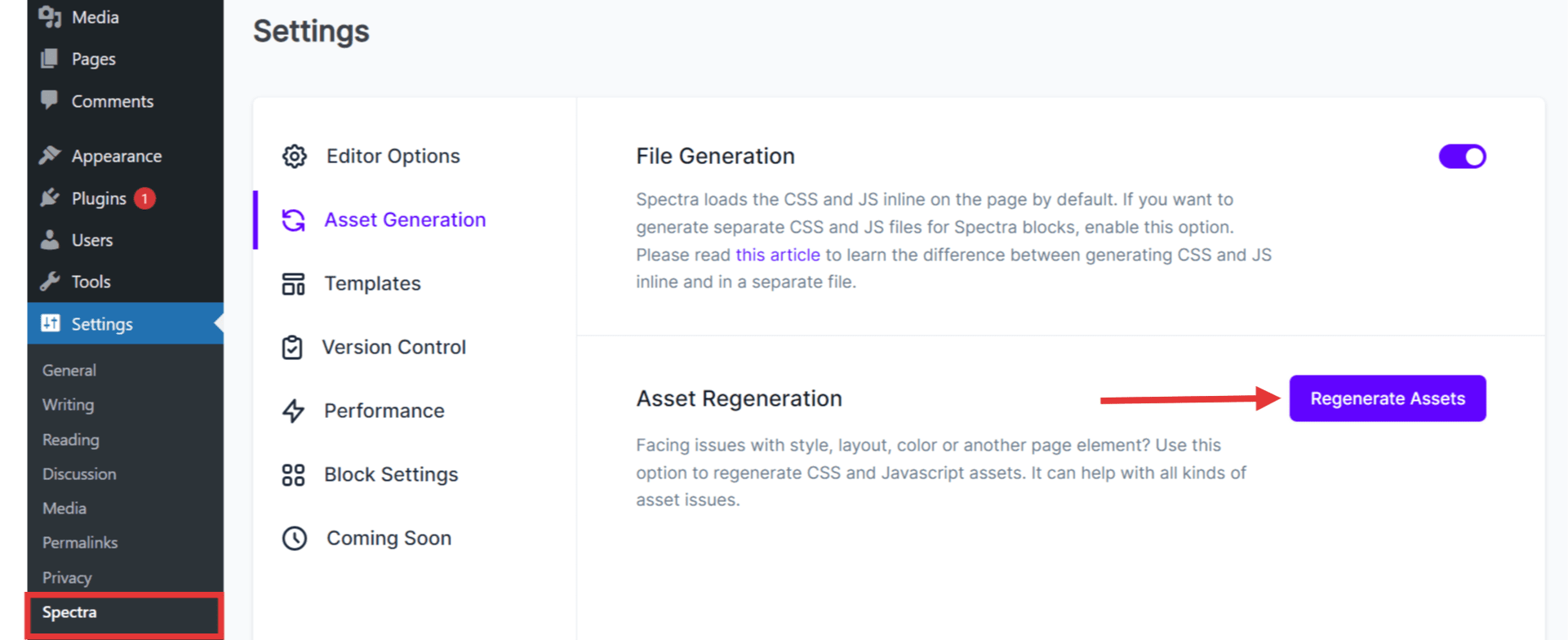Go to Permalinks settings
The width and height of the screenshot is (1568, 640).
tap(80, 543)
